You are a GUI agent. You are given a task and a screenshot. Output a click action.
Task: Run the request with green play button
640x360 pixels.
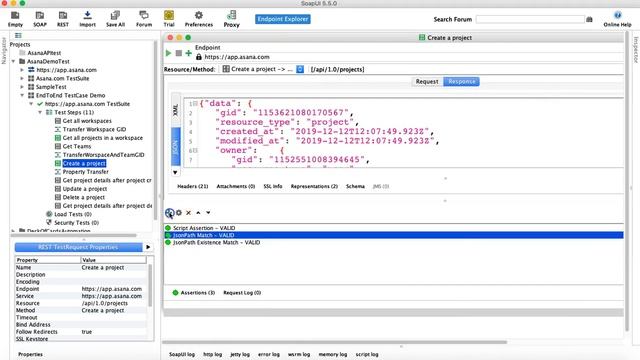[169, 53]
